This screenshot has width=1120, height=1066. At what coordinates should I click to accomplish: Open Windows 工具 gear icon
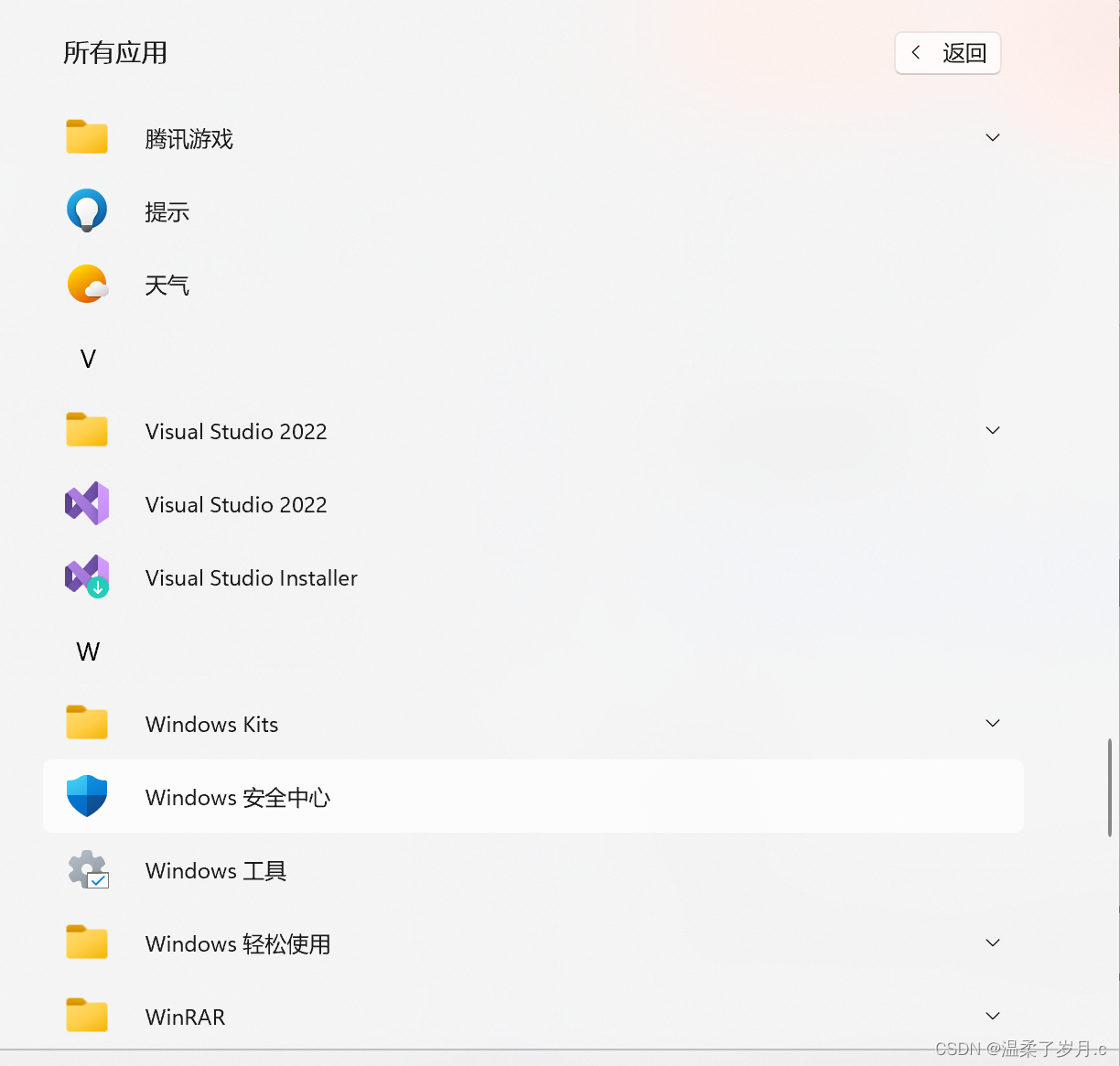[x=88, y=870]
